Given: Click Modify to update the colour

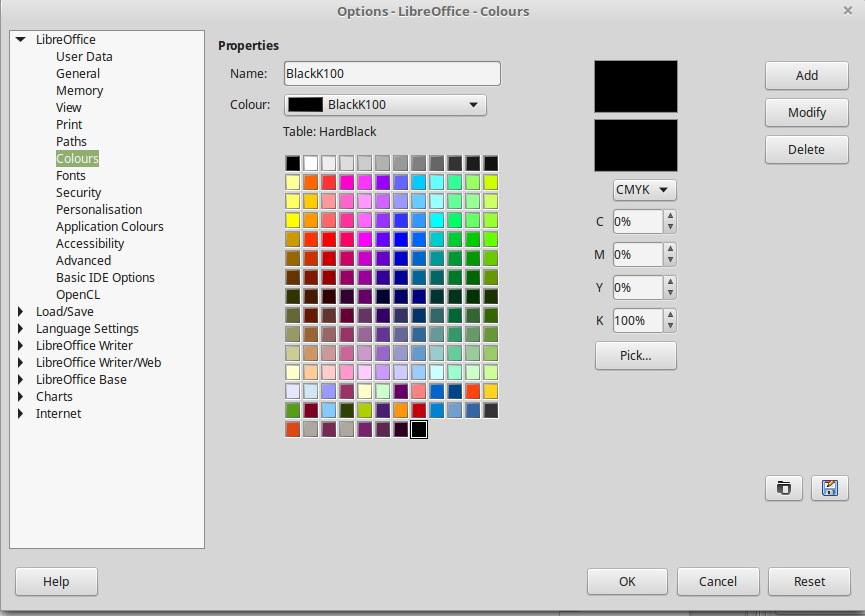Looking at the screenshot, I should [x=807, y=113].
